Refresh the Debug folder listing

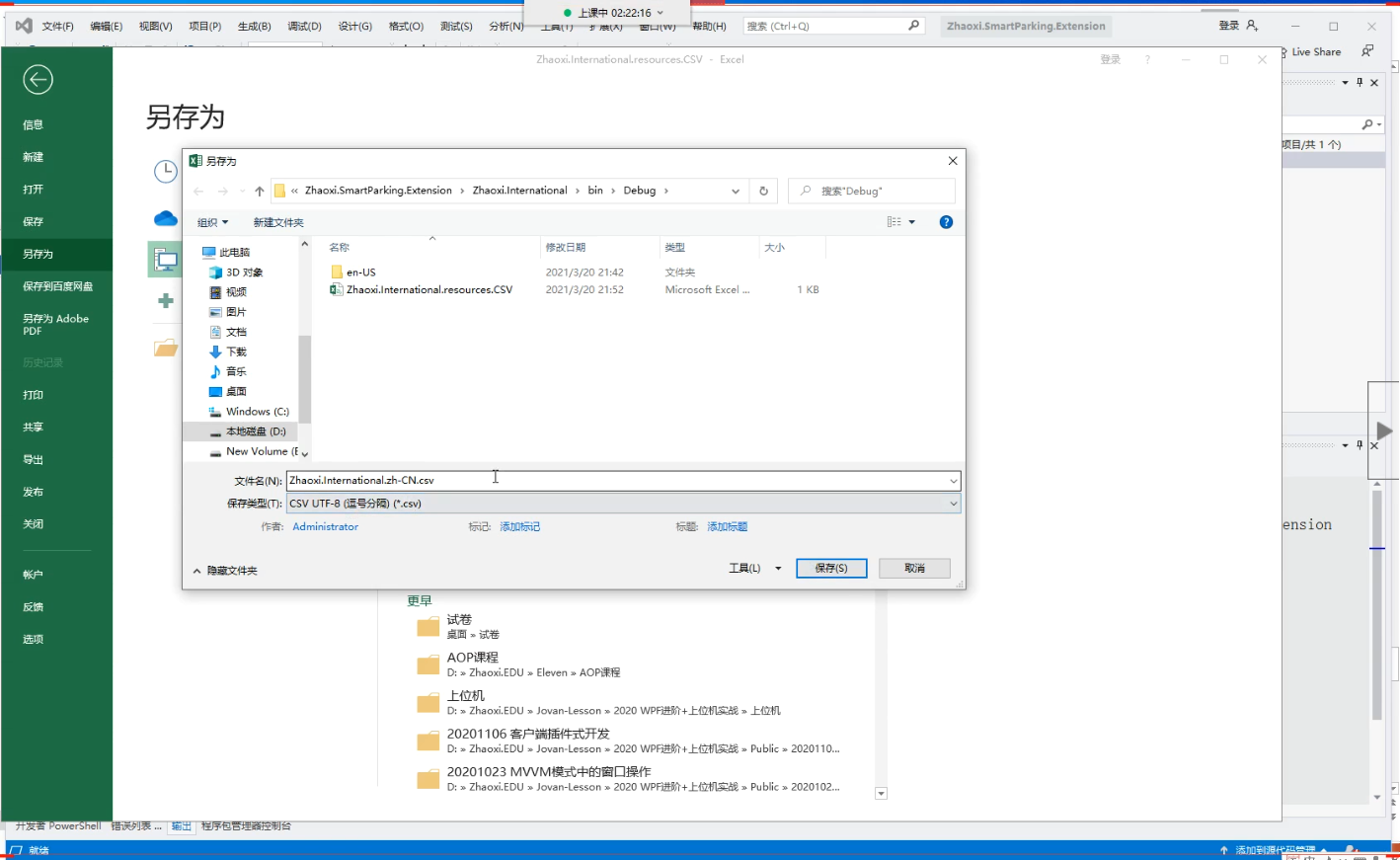coord(763,192)
